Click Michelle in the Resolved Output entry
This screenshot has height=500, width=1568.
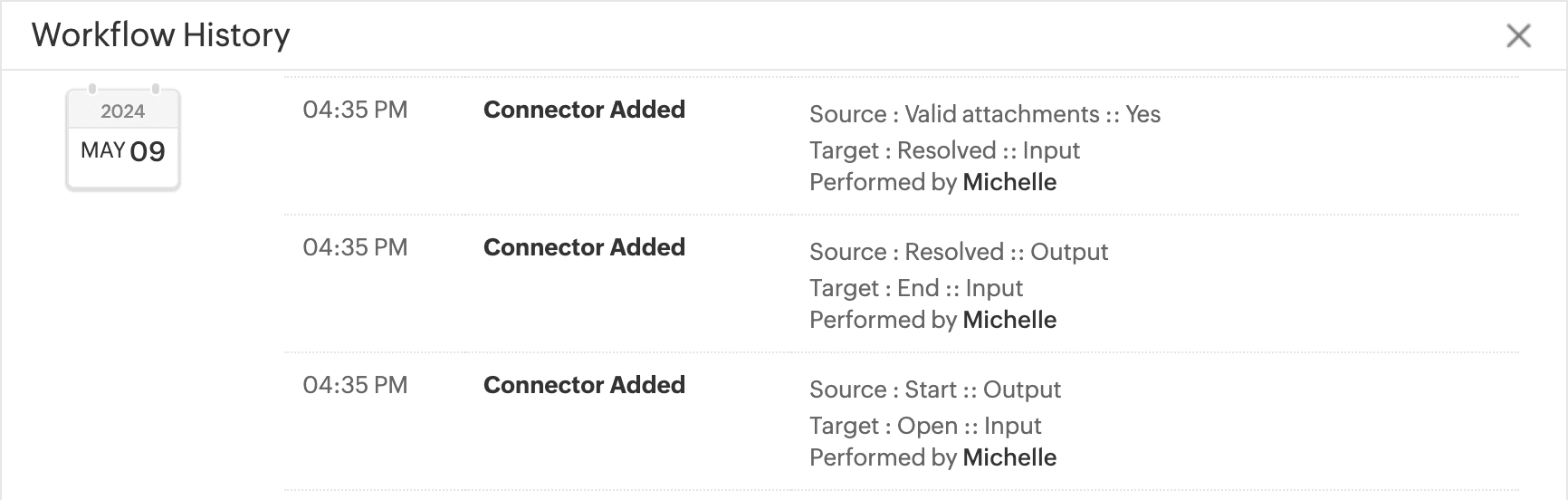(x=1009, y=320)
